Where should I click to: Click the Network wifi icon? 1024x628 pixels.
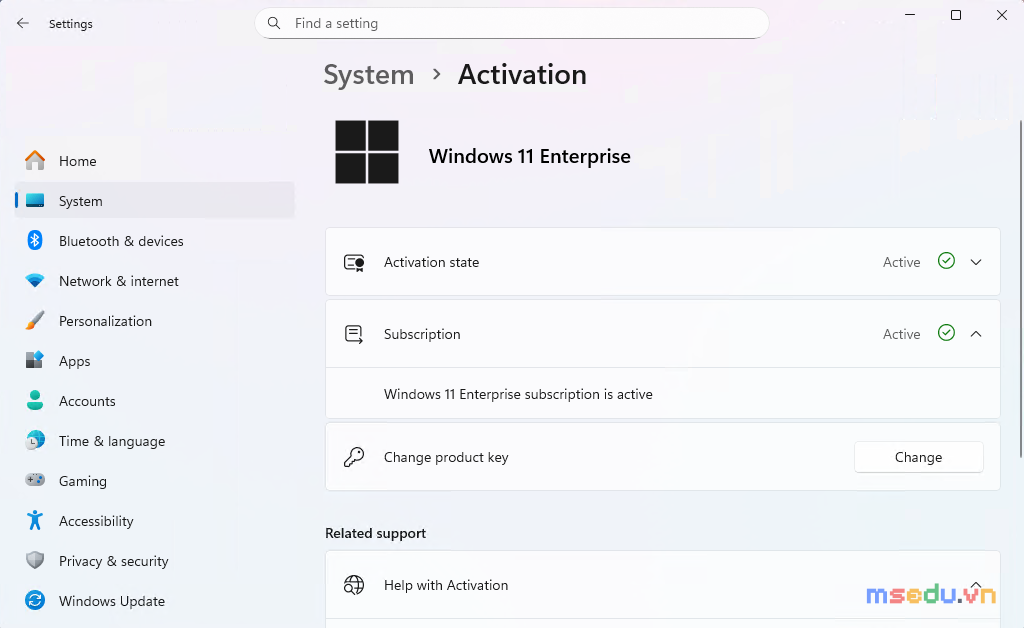click(x=35, y=281)
